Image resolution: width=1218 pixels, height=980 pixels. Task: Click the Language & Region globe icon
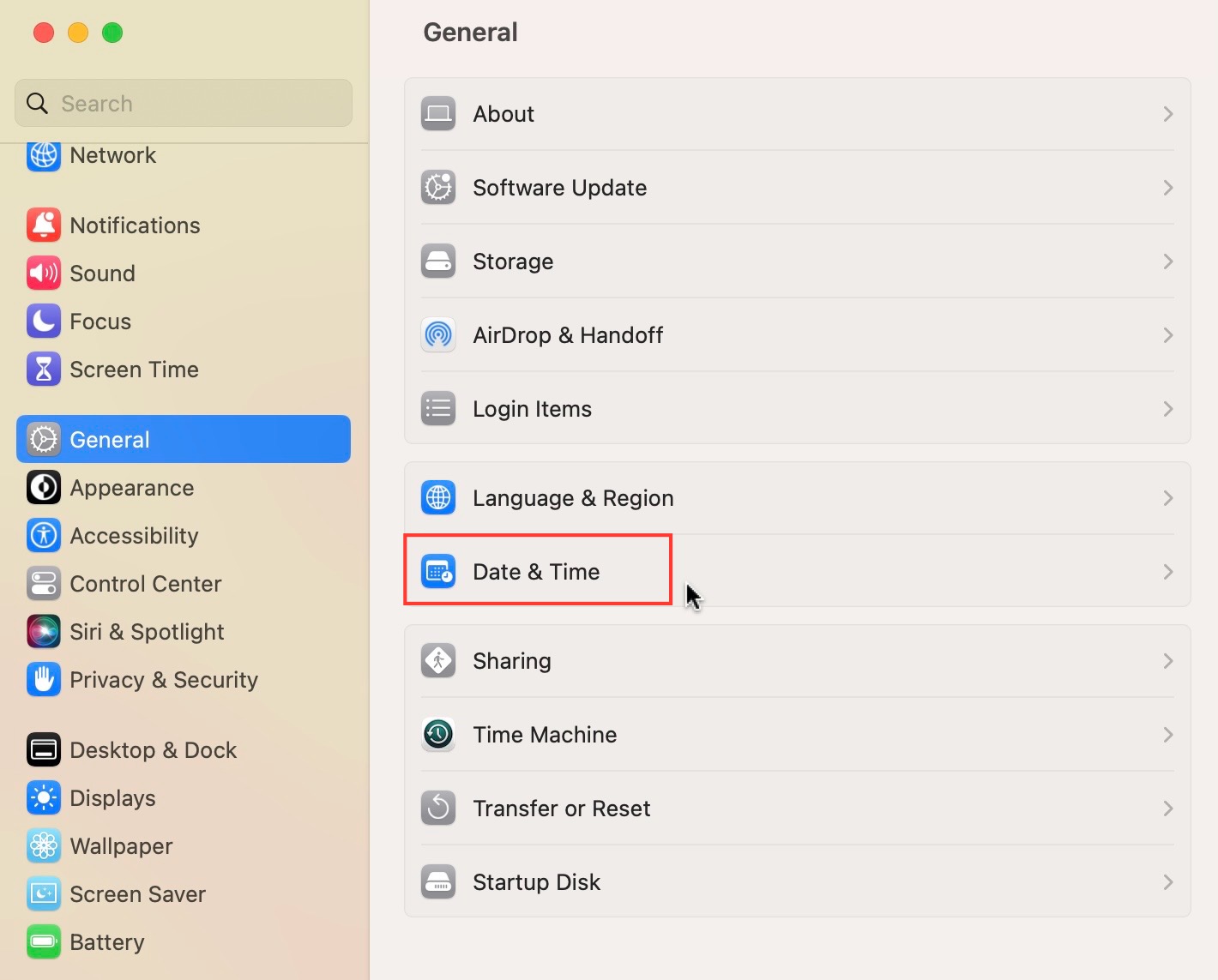[438, 498]
